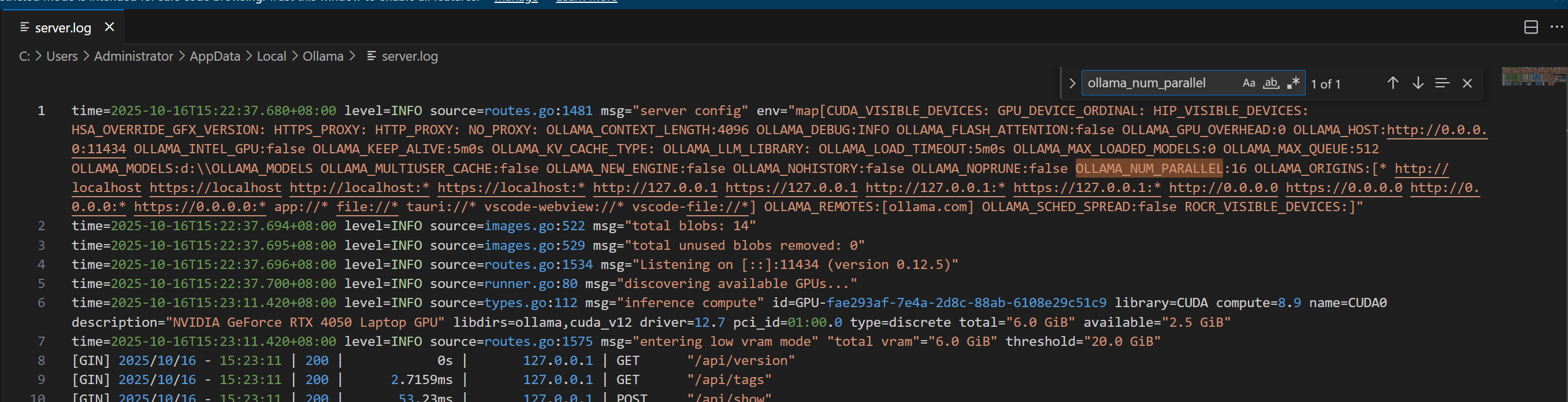Open the Local breadcrumb
The height and width of the screenshot is (402, 1568).
click(272, 56)
